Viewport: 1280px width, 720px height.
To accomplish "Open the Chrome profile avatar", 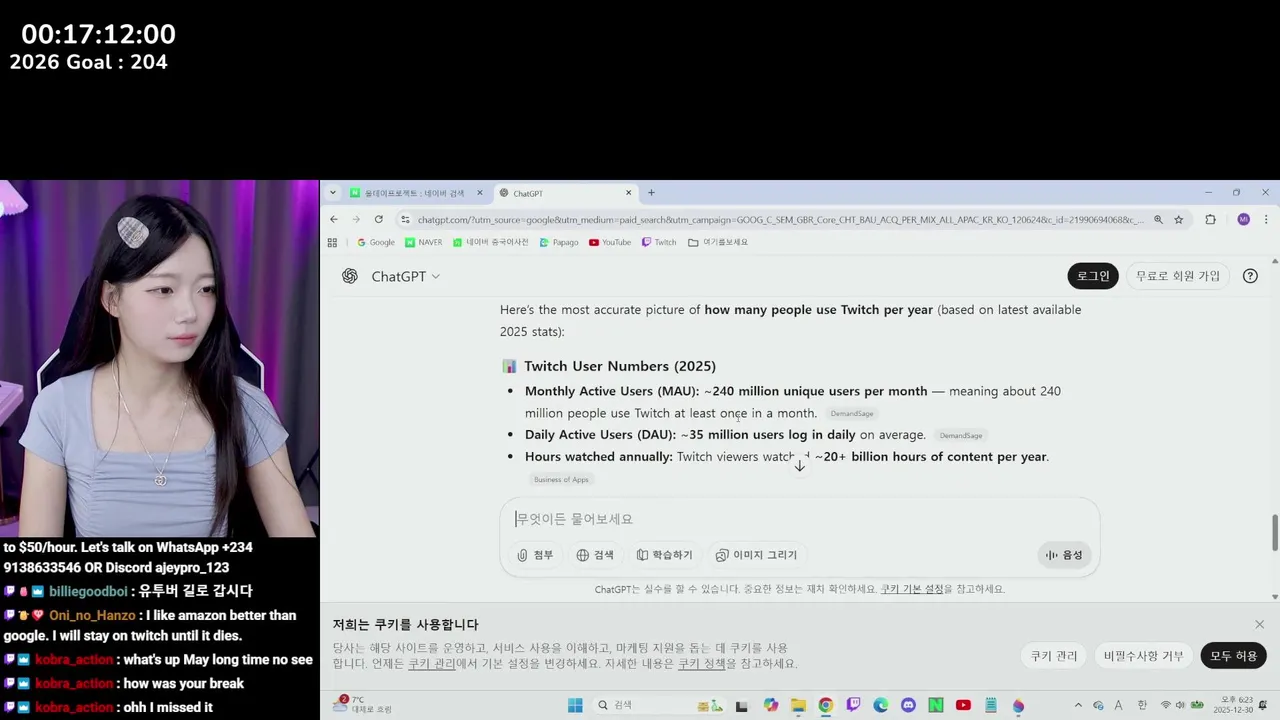I will [x=1243, y=219].
